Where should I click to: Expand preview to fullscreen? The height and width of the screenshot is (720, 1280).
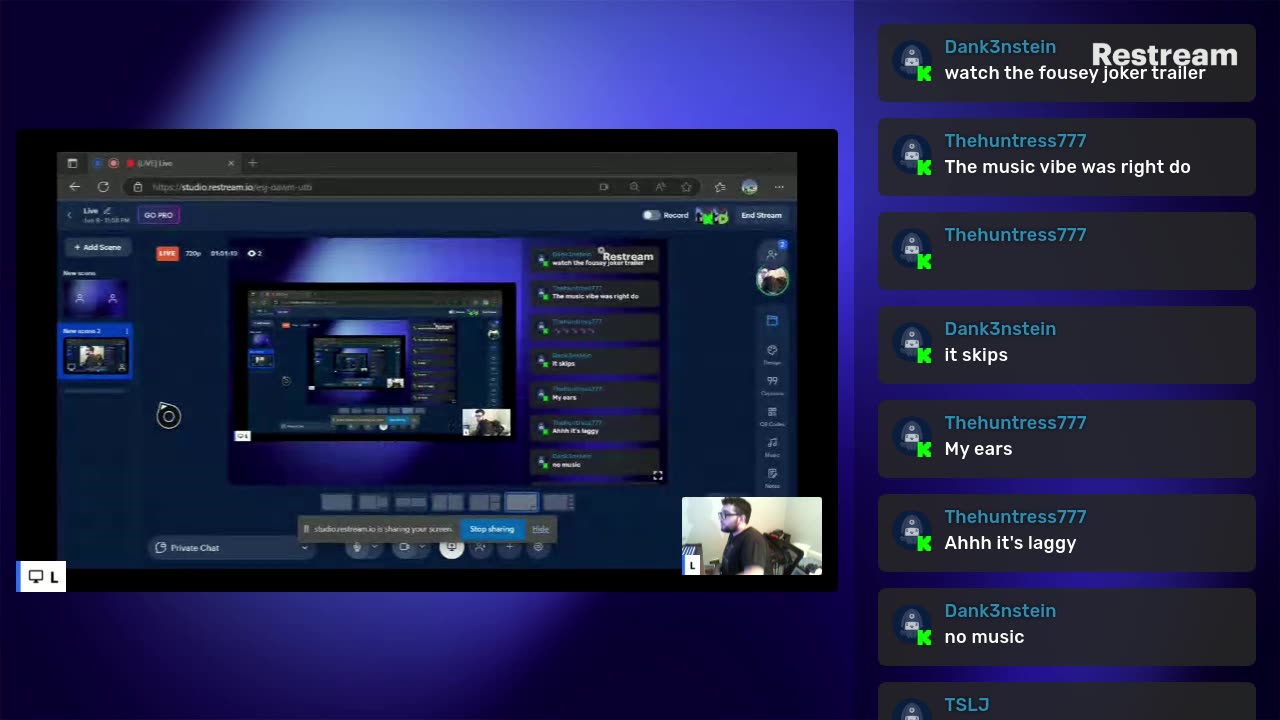[x=657, y=476]
